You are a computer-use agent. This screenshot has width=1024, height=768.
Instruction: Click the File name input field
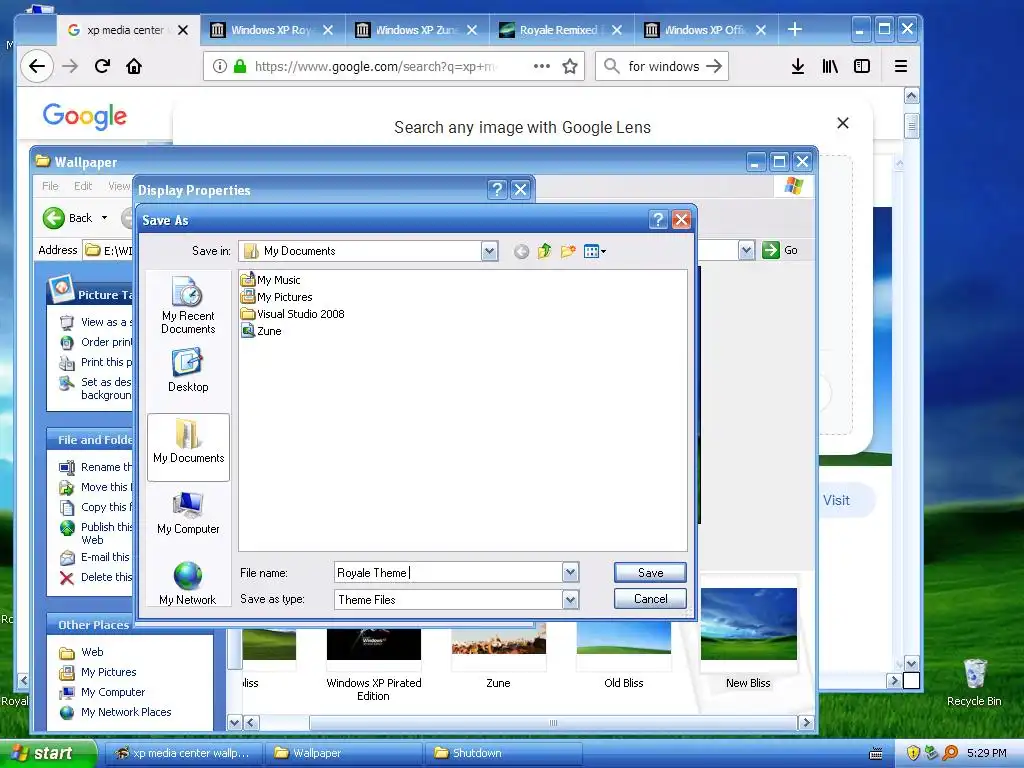click(x=449, y=573)
